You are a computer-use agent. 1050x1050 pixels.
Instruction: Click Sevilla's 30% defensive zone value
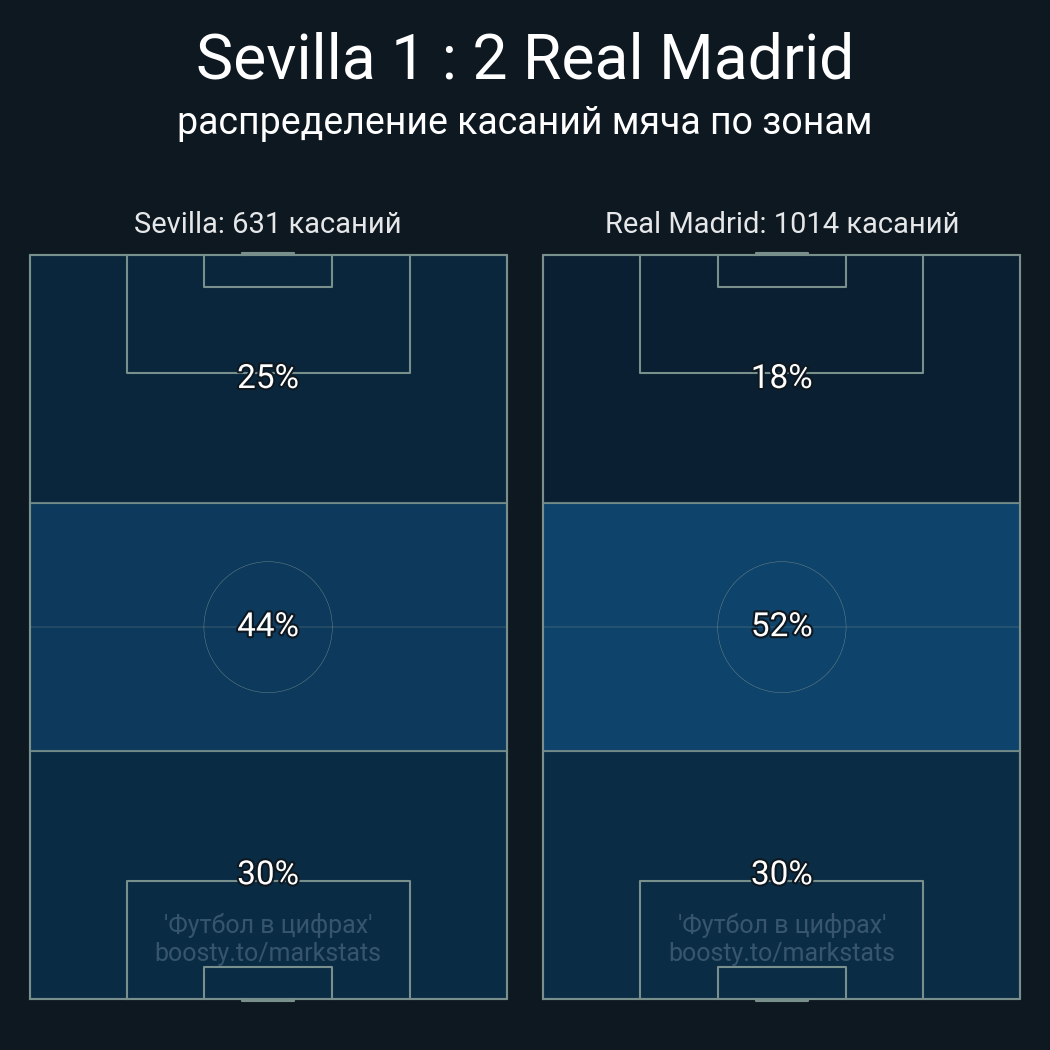pos(268,873)
